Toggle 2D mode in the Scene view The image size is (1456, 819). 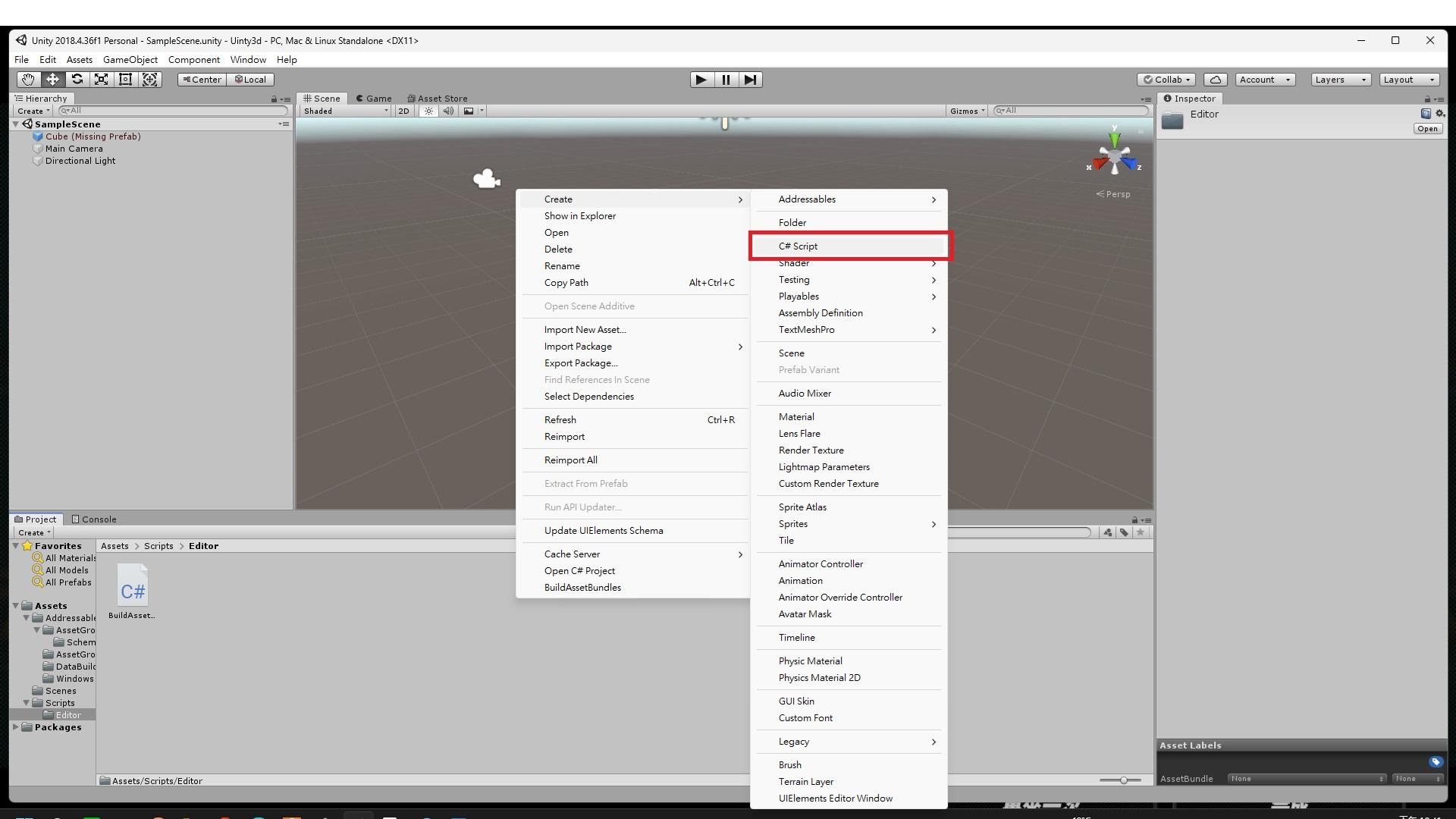pos(403,111)
